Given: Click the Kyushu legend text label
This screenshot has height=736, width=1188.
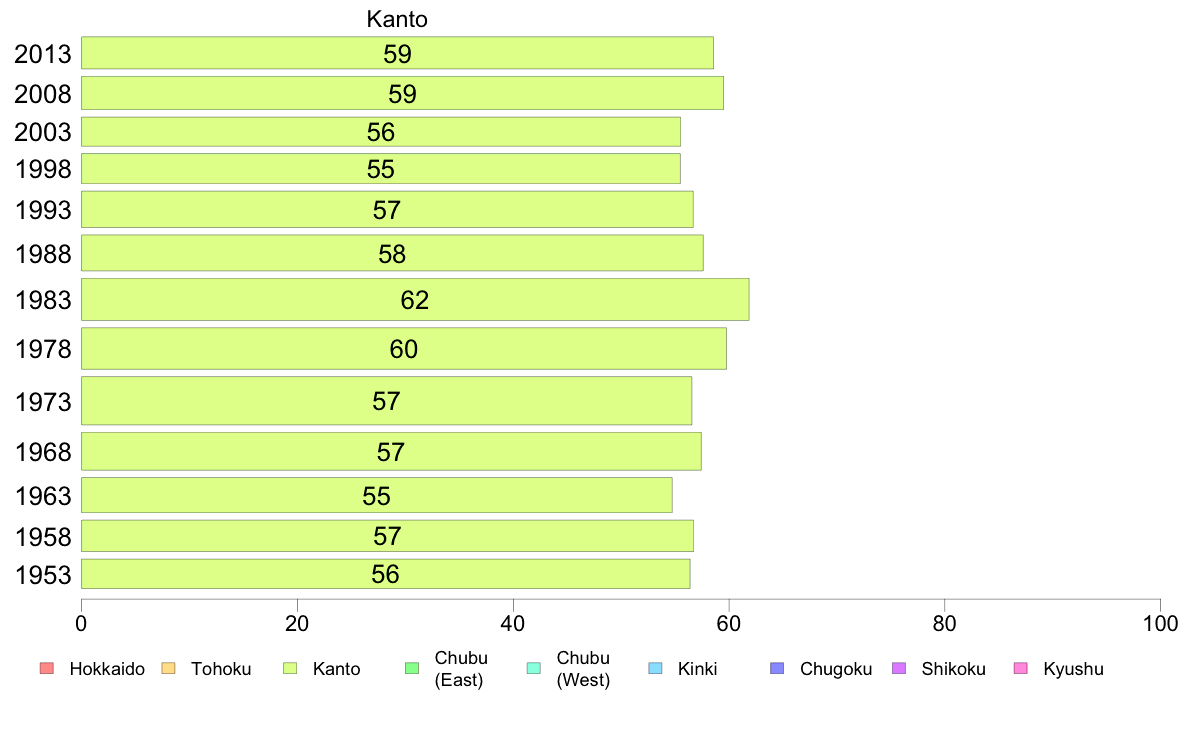Looking at the screenshot, I should 1073,669.
